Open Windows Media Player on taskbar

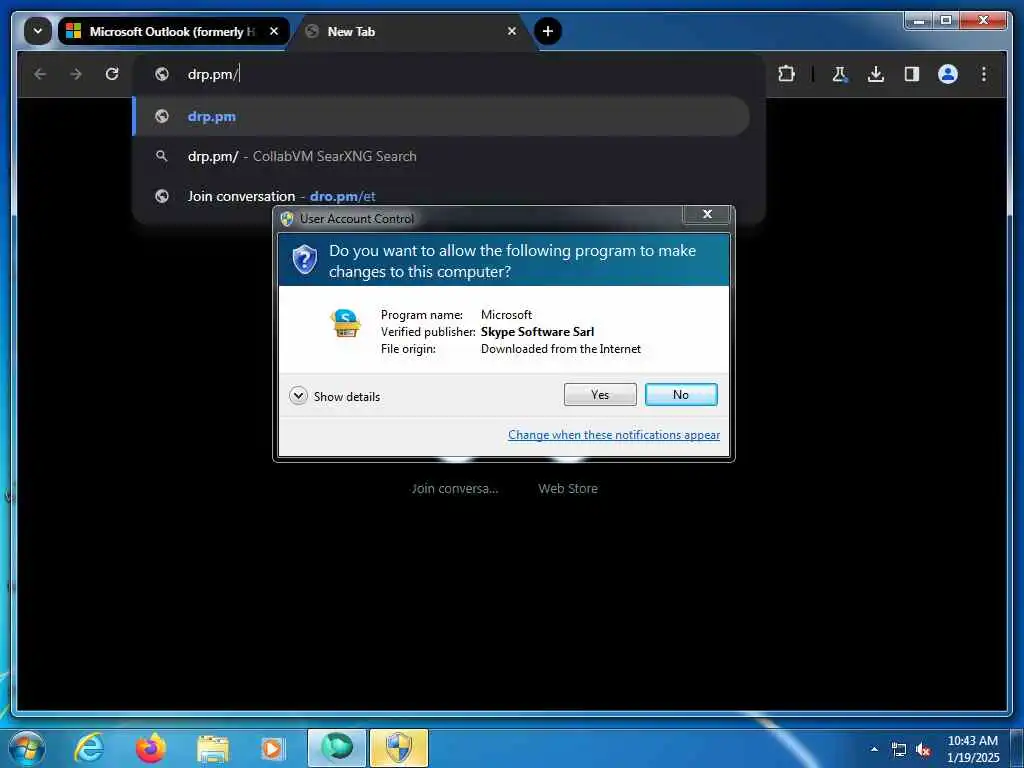point(272,749)
